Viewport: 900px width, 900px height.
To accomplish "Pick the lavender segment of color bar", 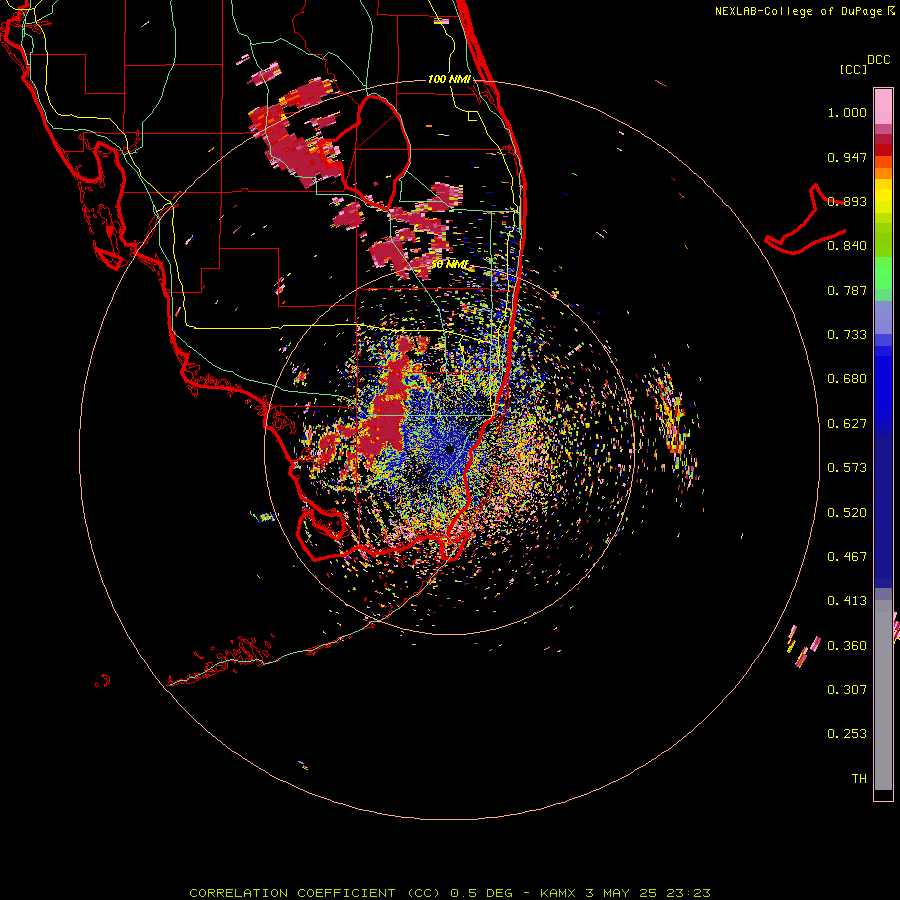I will click(x=883, y=317).
